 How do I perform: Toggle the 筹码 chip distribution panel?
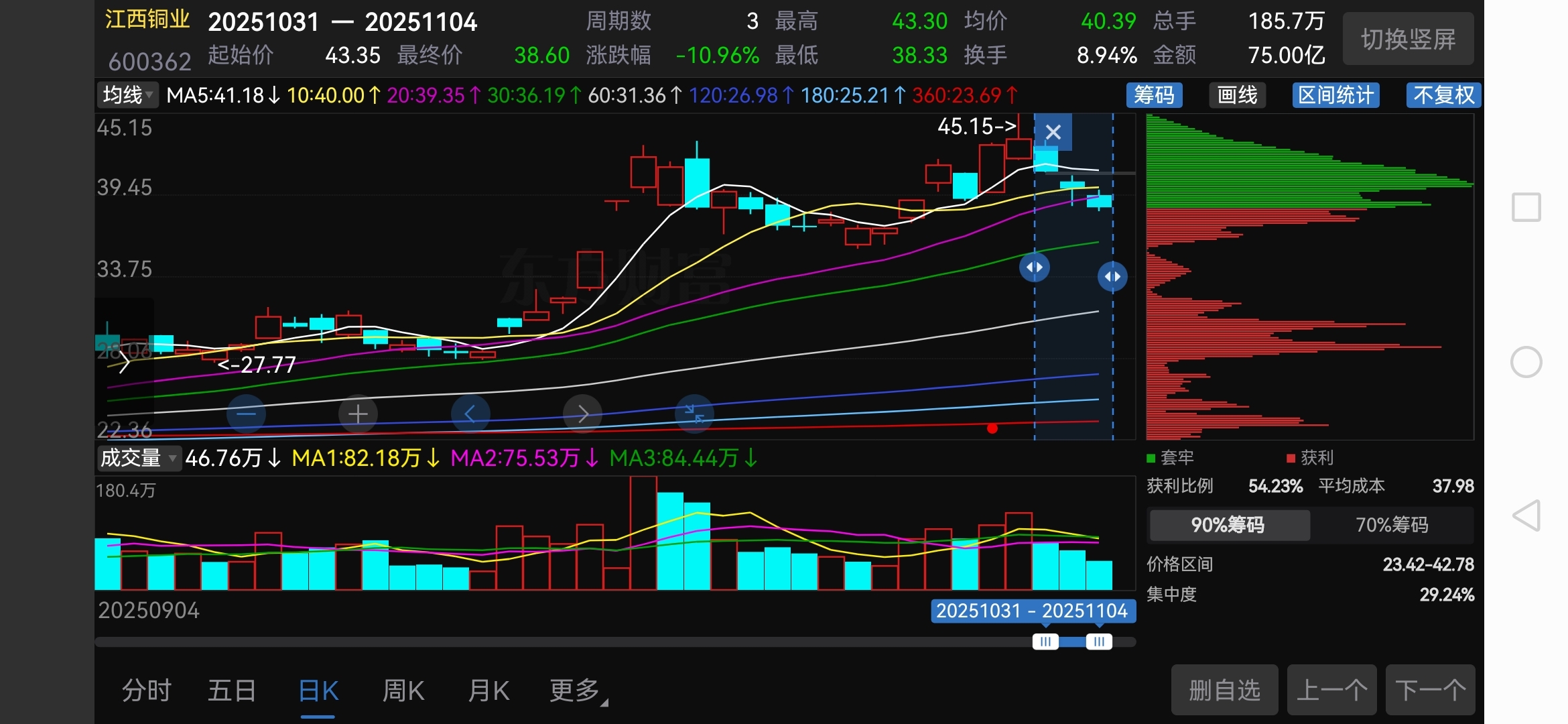coord(1154,95)
